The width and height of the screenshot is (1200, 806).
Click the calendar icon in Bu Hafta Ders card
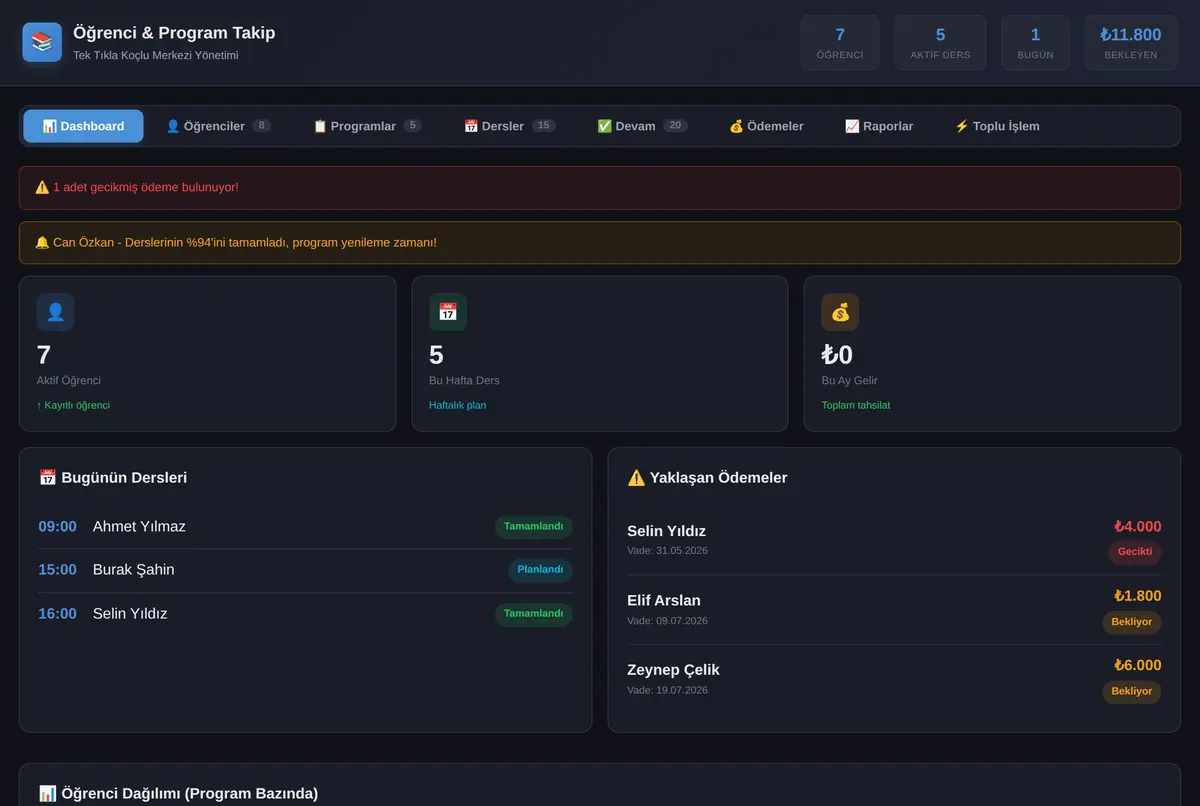(448, 312)
